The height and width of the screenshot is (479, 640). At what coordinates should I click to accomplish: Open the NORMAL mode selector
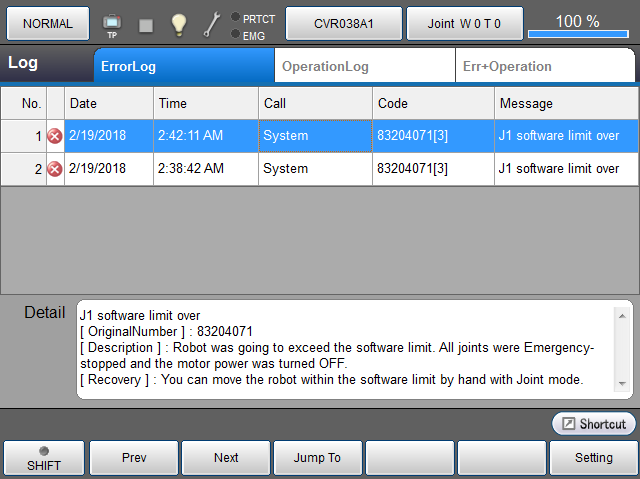tap(47, 23)
